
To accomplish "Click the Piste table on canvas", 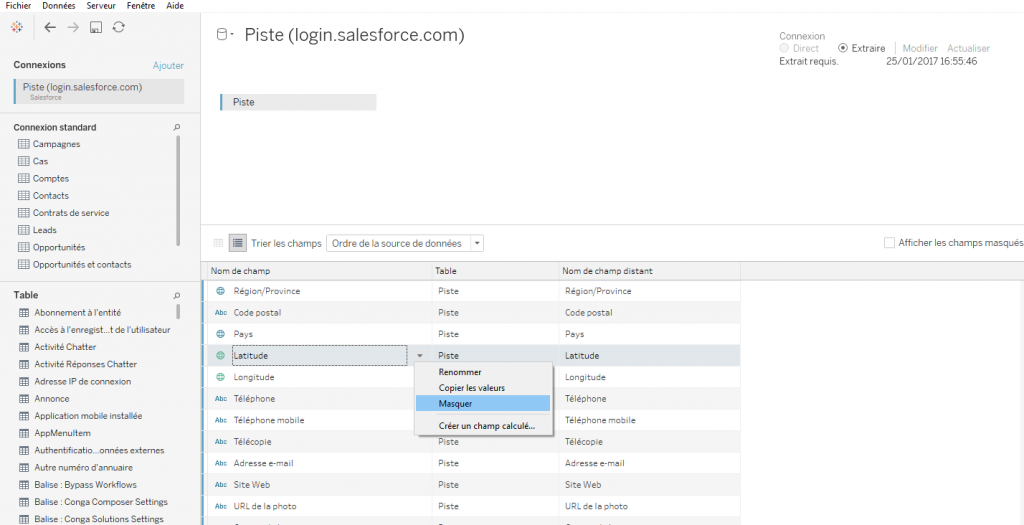I will pyautogui.click(x=298, y=103).
